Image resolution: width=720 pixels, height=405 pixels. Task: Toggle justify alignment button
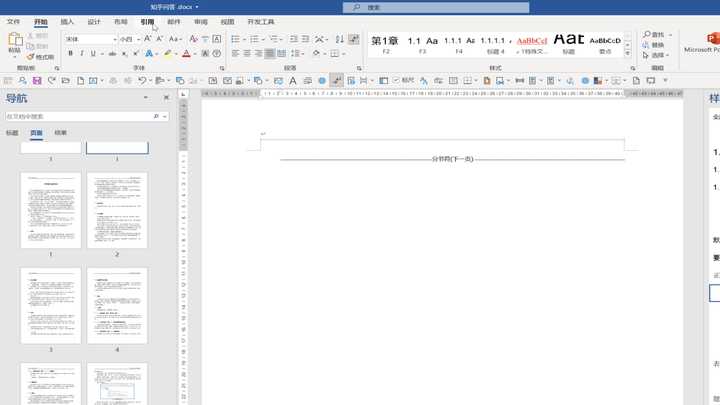point(270,54)
